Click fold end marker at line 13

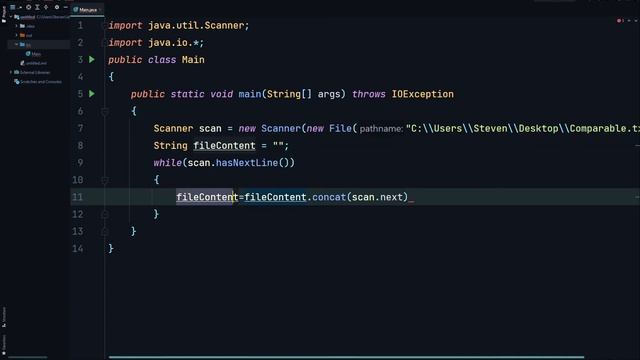pos(104,231)
